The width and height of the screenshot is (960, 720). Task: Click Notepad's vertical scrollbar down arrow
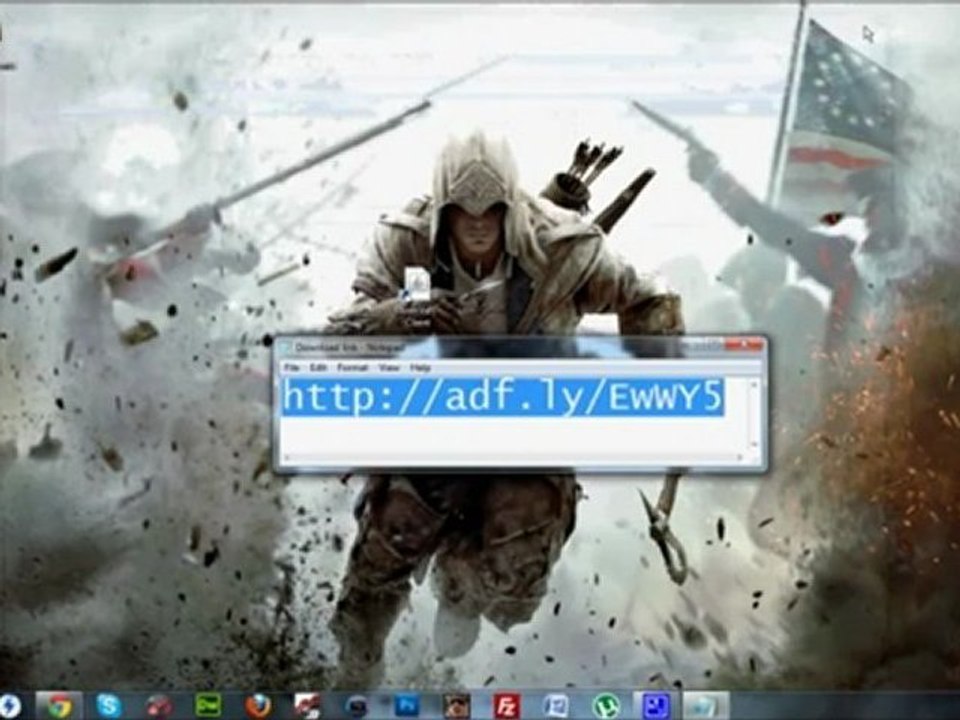point(754,445)
